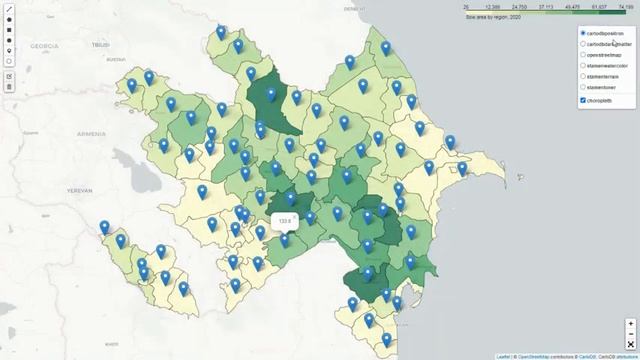Click the marker on the far eastern peninsula tip
The image size is (640, 360).
point(462,169)
